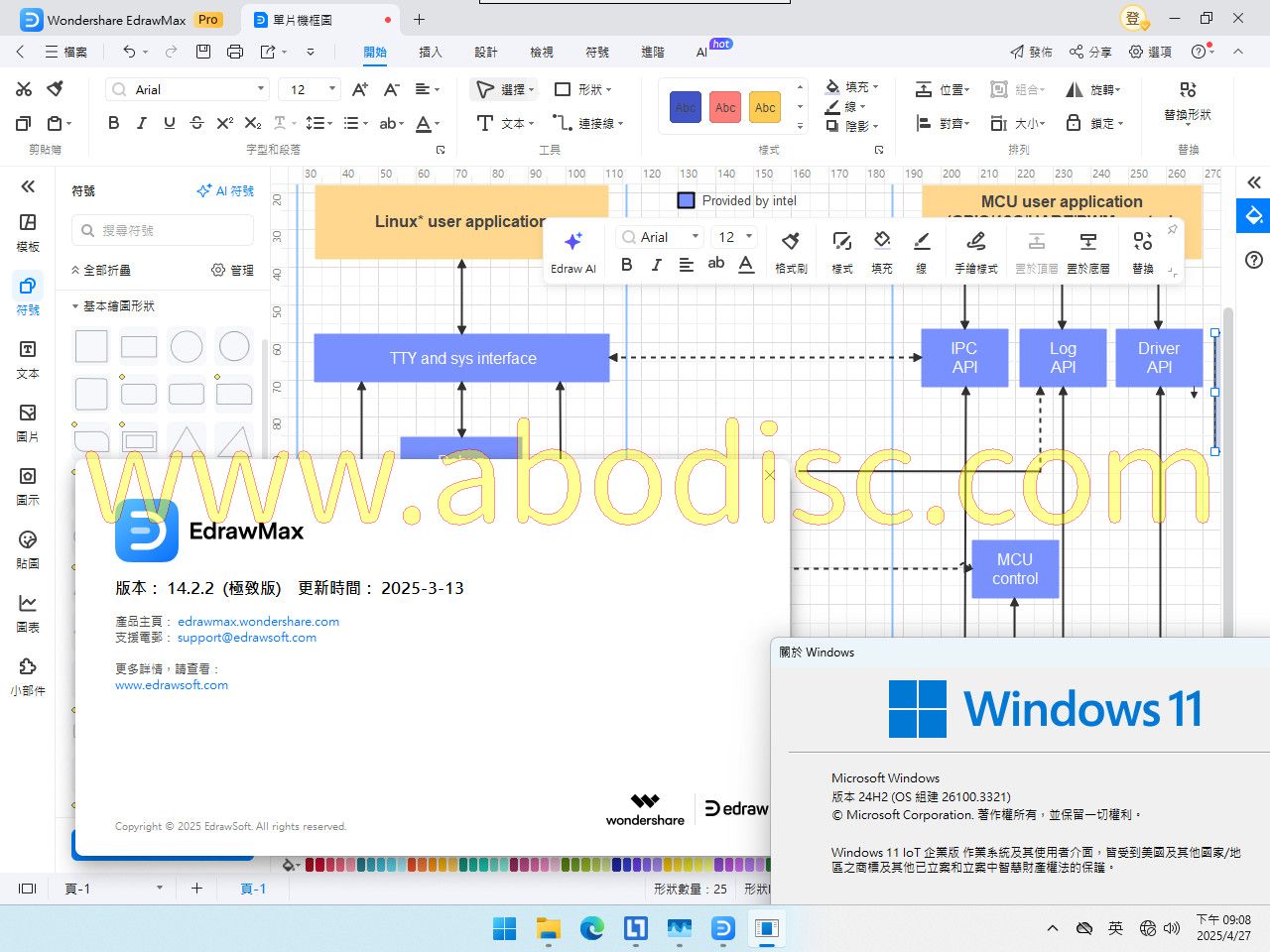Toggle Bold on the floating toolbar
1270x952 pixels.
626,265
